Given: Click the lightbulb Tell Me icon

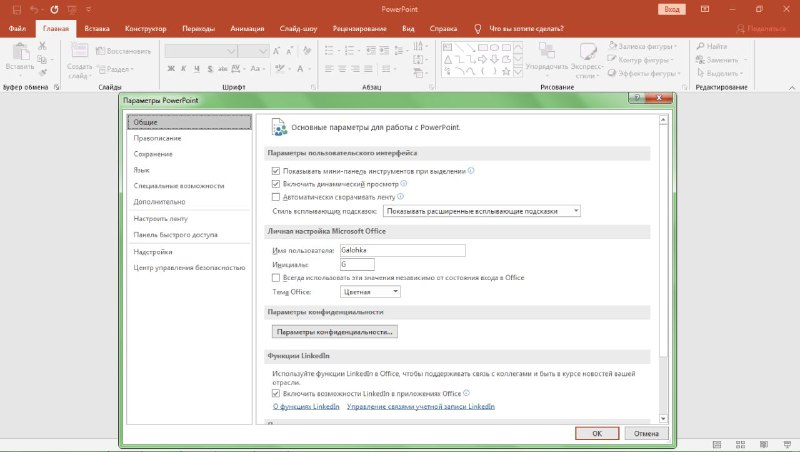Looking at the screenshot, I should pos(478,29).
